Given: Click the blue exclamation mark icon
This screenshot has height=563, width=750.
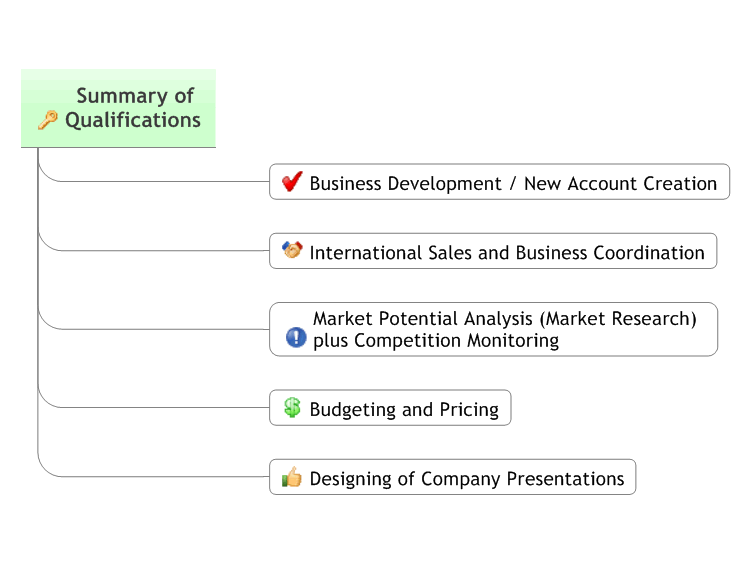Looking at the screenshot, I should (296, 337).
